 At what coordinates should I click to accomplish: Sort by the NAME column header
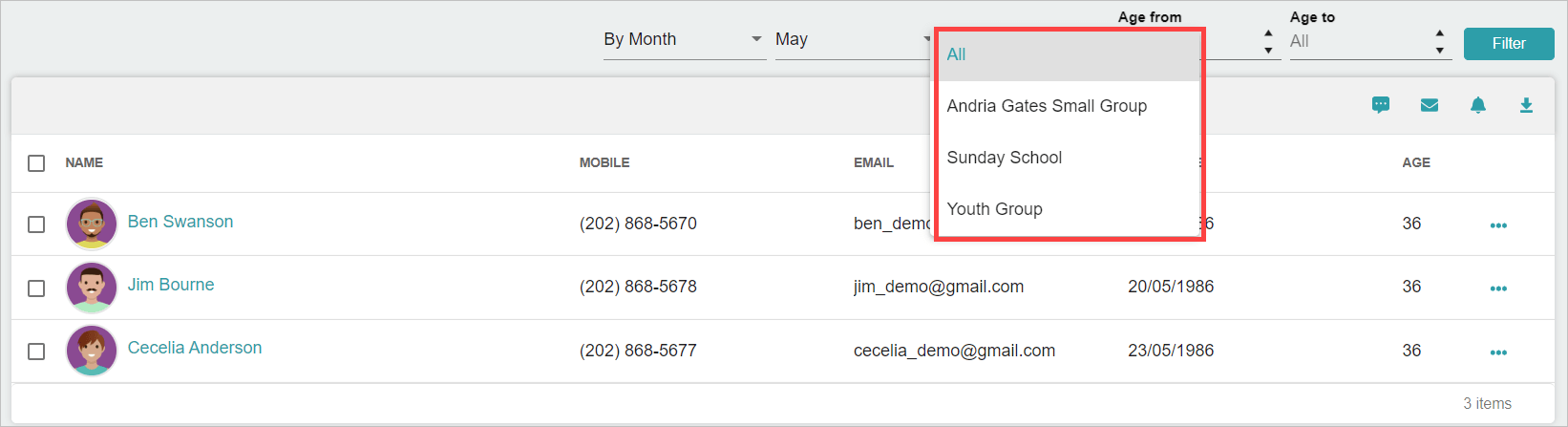[84, 162]
